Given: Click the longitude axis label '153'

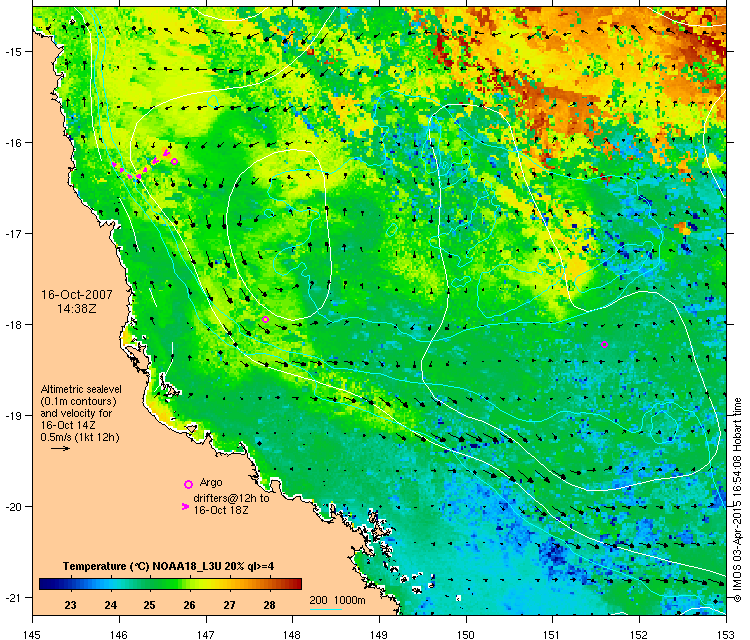Looking at the screenshot, I should (x=727, y=635).
